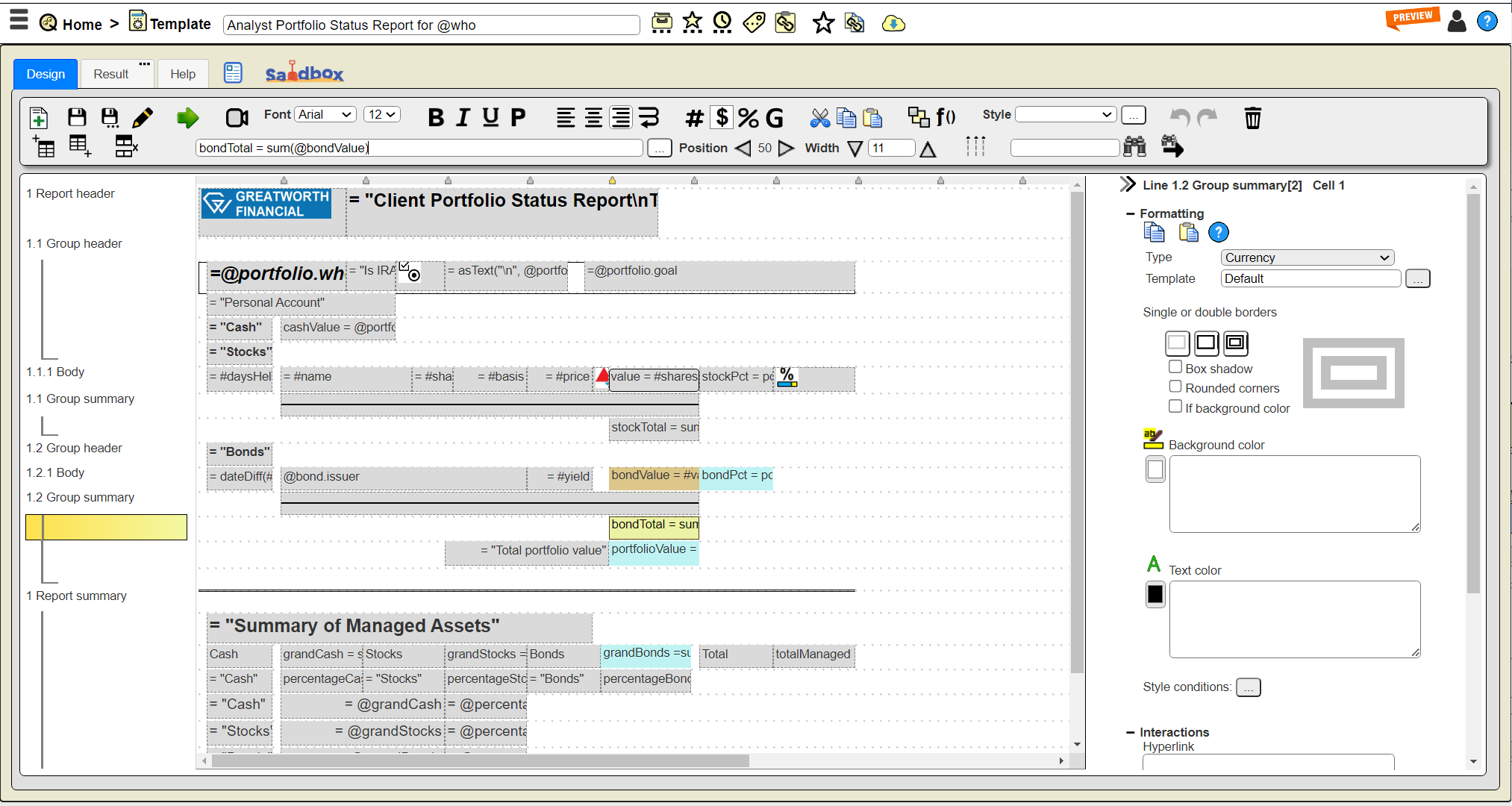Open the Font family dropdown

(x=325, y=114)
